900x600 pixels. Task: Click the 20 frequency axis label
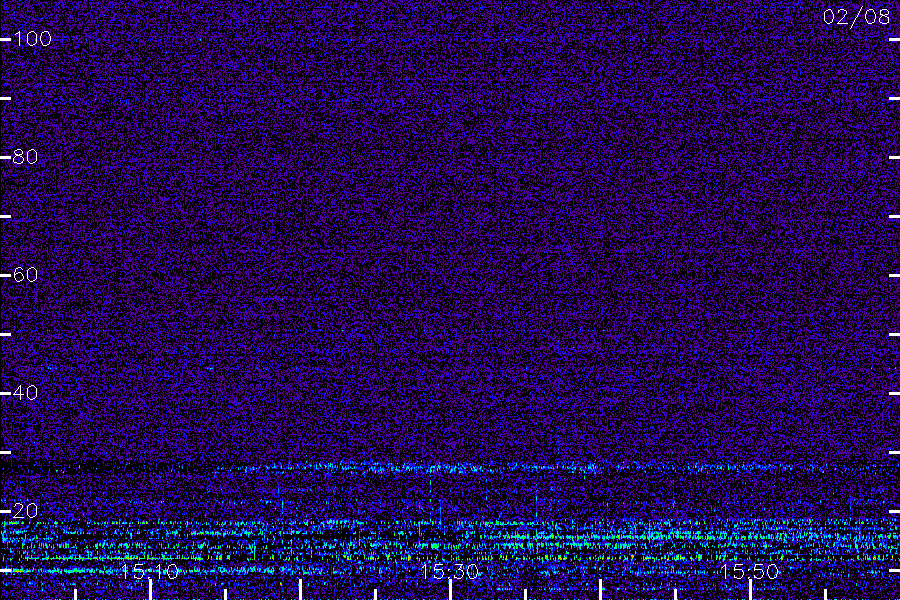click(x=25, y=510)
